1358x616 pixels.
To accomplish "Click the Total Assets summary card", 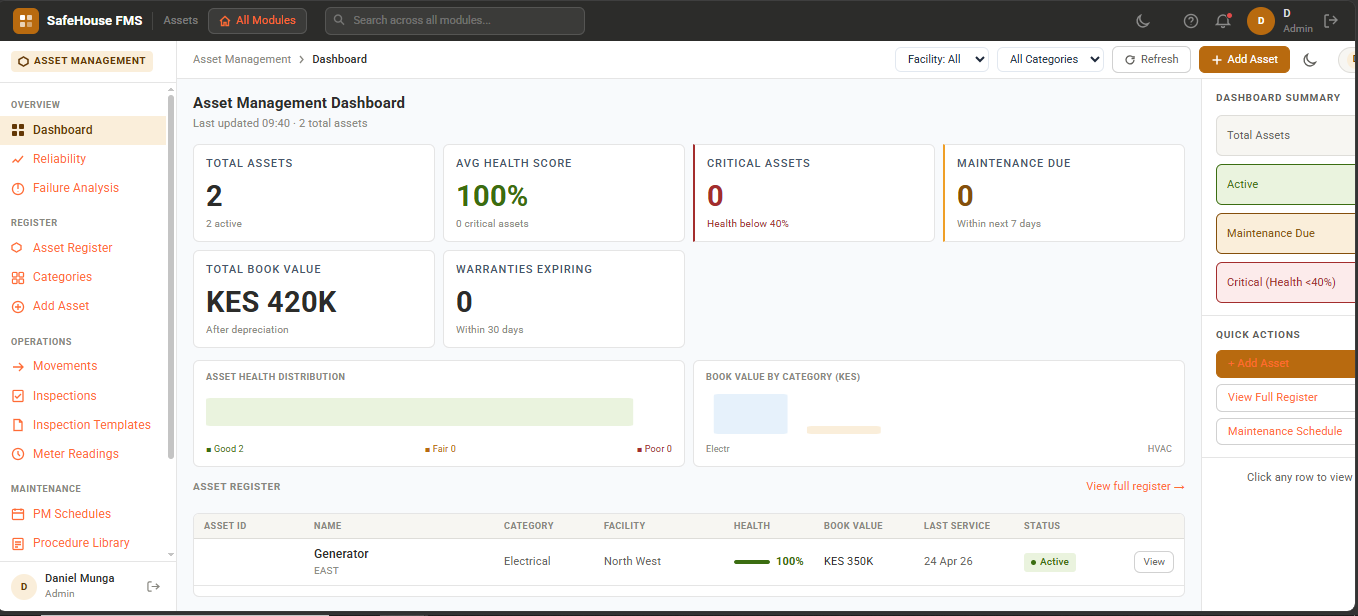I will tap(1286, 135).
